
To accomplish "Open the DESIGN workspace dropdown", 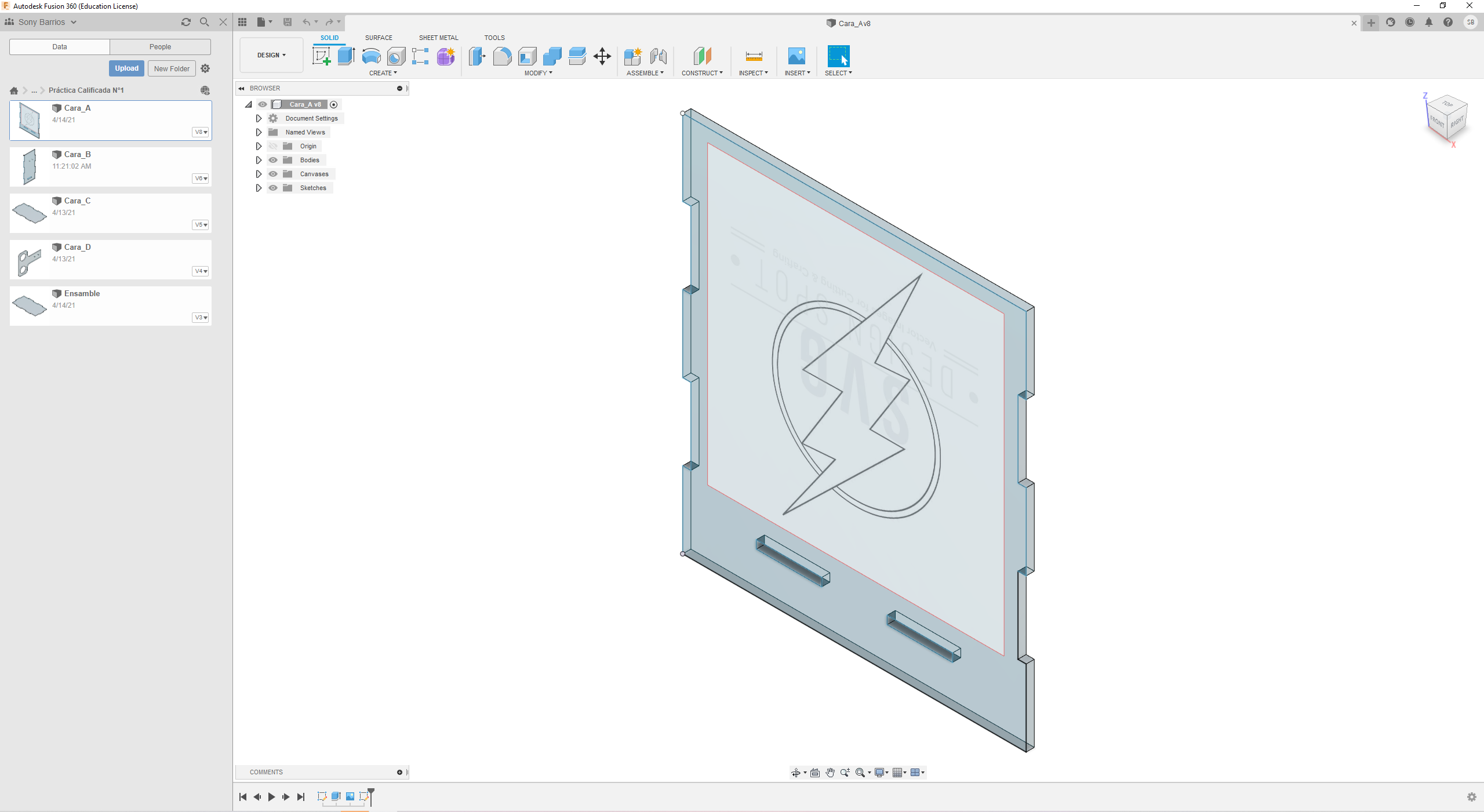I will click(x=271, y=55).
